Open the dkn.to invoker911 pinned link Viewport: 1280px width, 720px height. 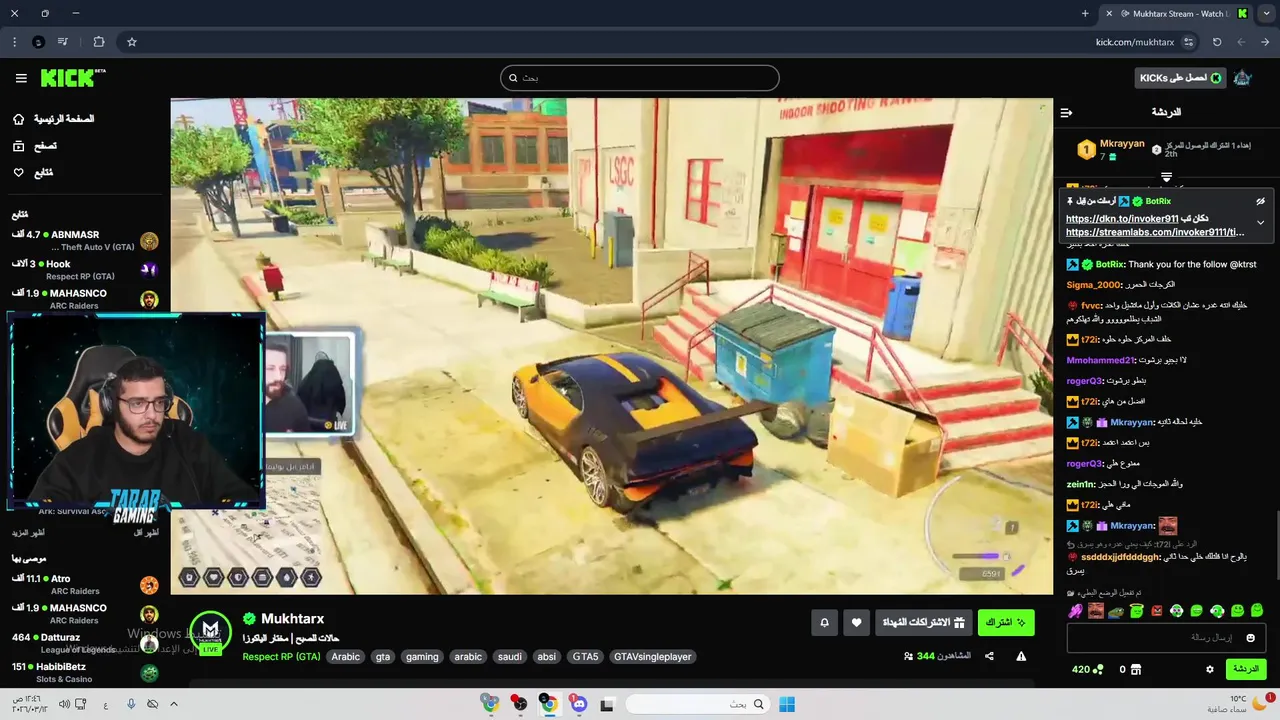click(1122, 219)
